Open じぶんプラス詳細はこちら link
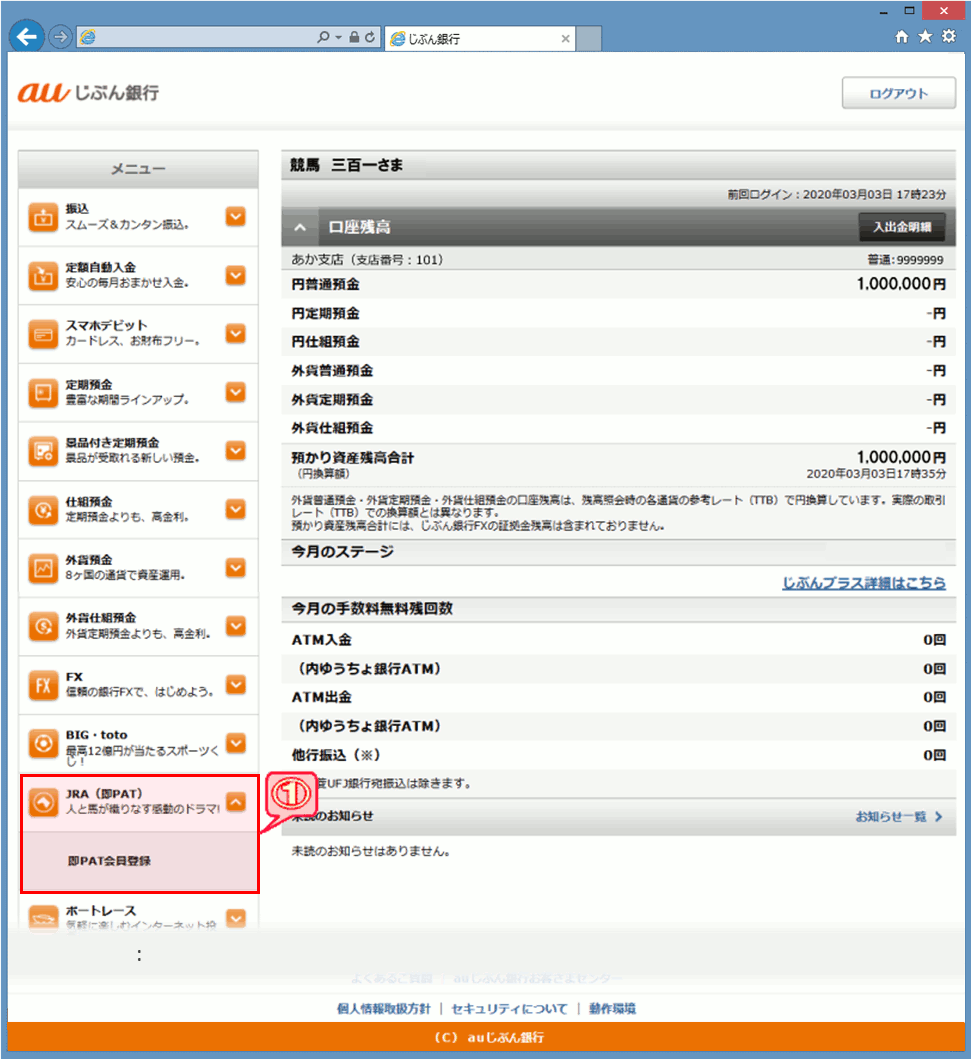Screen dimensions: 971x1059 (x=864, y=583)
